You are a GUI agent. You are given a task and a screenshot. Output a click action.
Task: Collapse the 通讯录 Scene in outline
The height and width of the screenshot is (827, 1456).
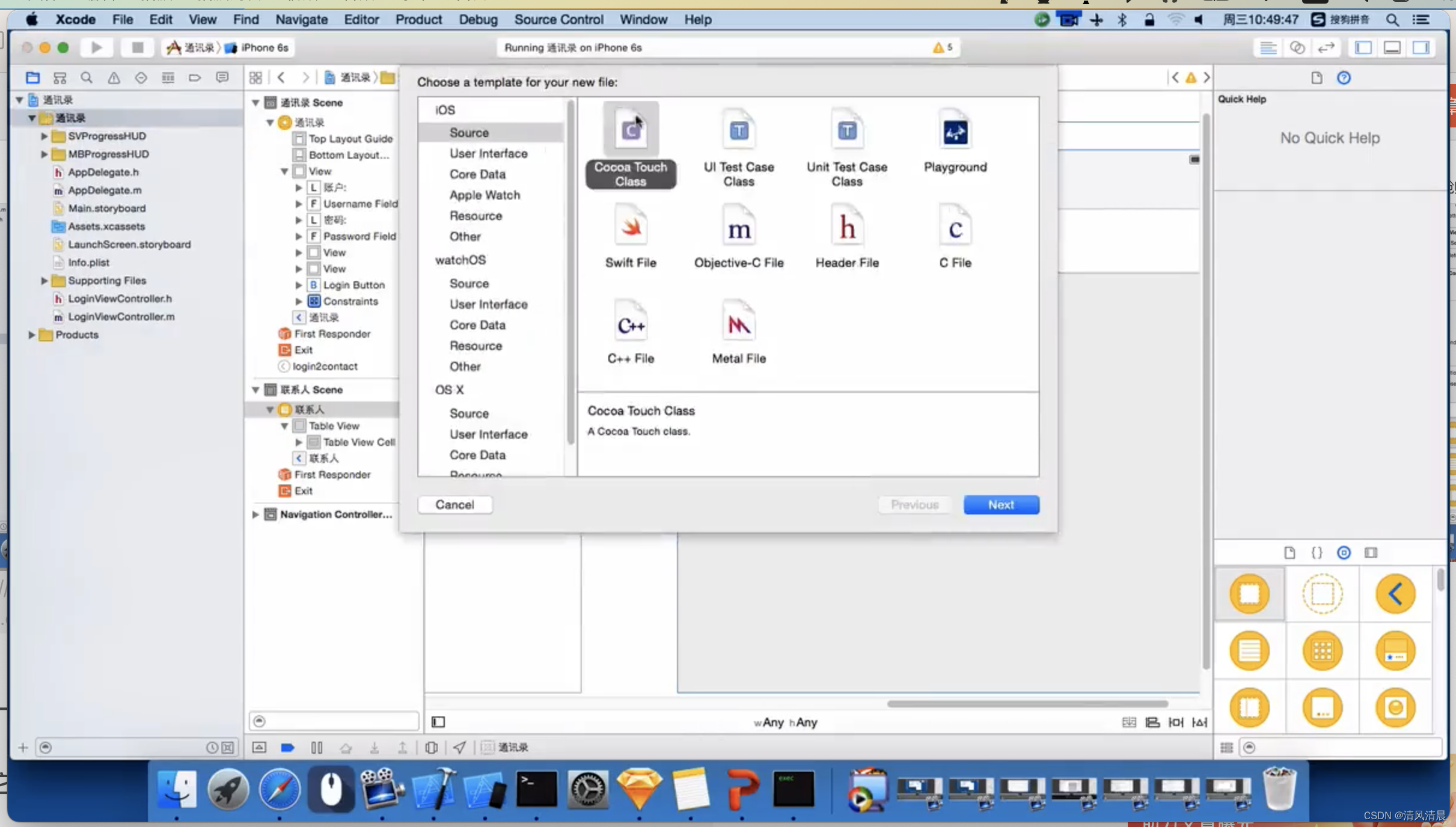click(x=255, y=103)
